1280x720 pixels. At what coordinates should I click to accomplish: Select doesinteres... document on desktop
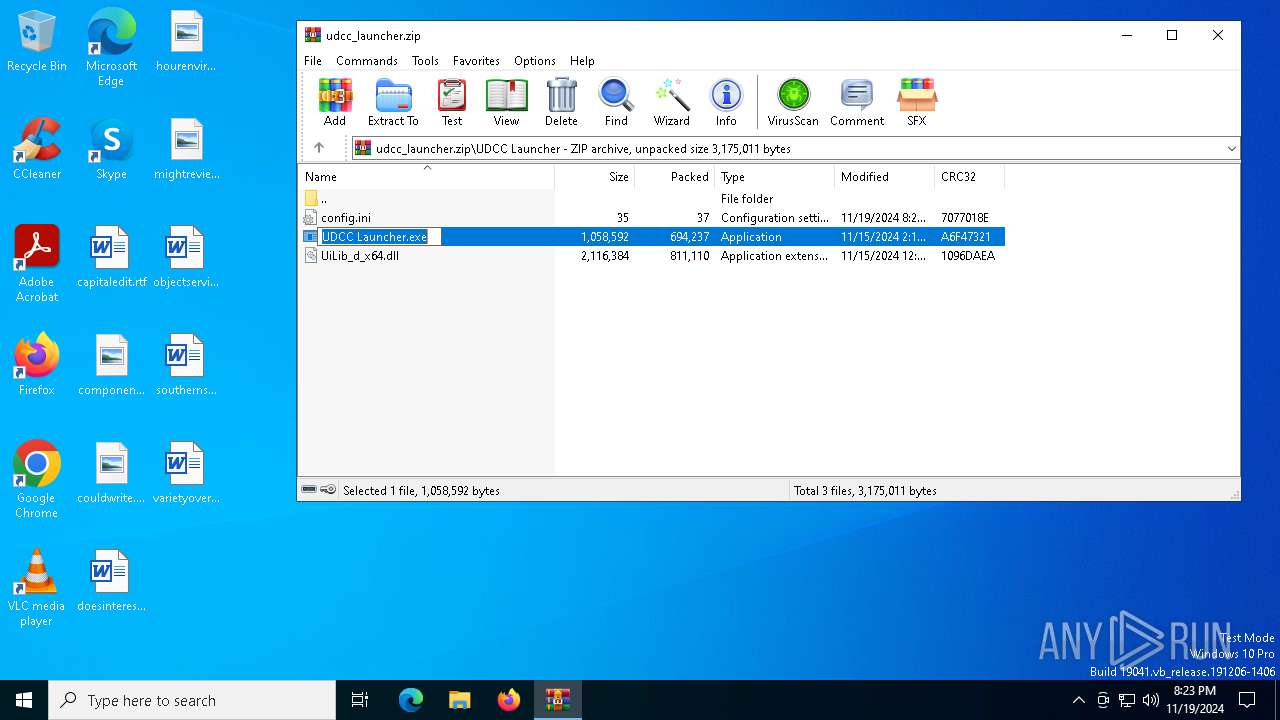[x=111, y=581]
